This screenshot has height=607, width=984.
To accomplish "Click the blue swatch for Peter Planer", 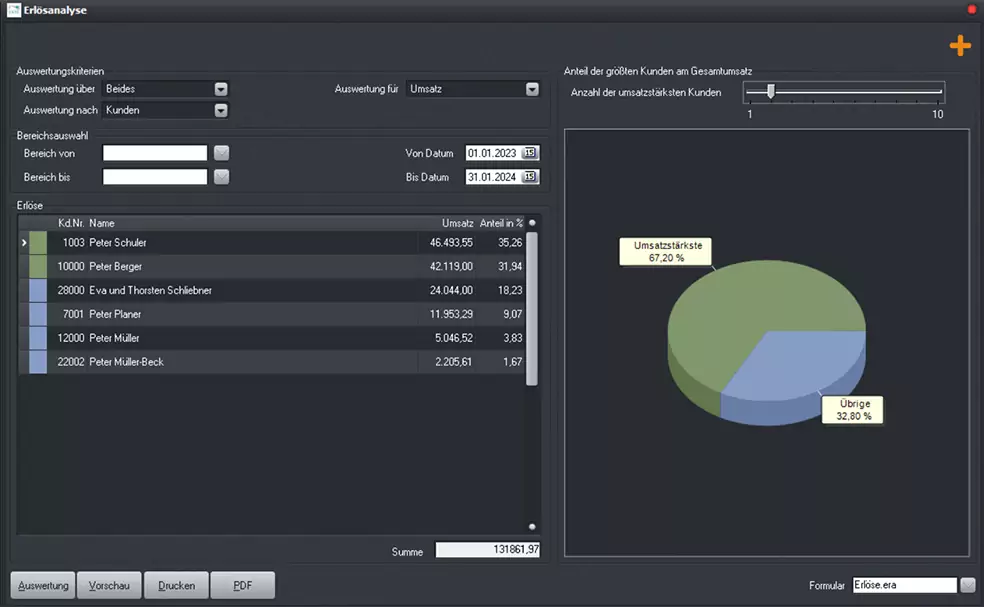I will (38, 314).
